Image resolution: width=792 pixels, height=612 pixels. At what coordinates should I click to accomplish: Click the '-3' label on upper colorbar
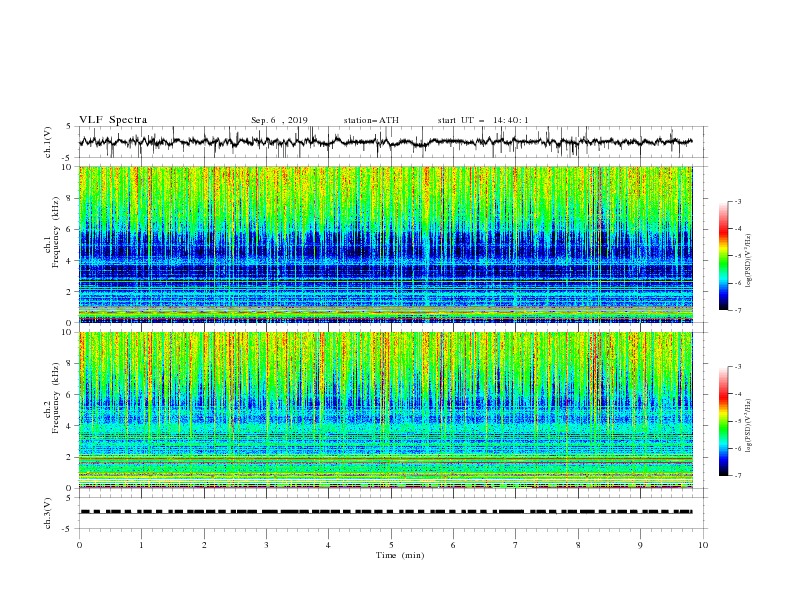(737, 201)
